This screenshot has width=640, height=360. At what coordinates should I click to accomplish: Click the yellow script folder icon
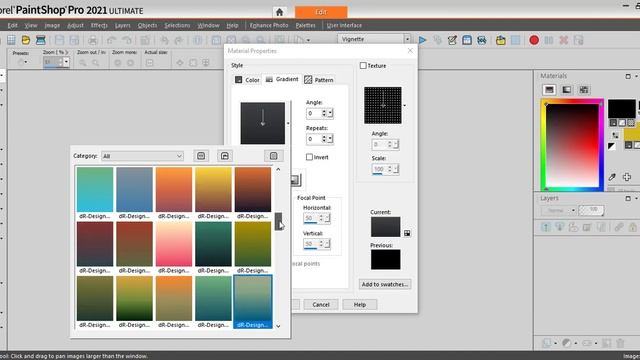coord(501,40)
